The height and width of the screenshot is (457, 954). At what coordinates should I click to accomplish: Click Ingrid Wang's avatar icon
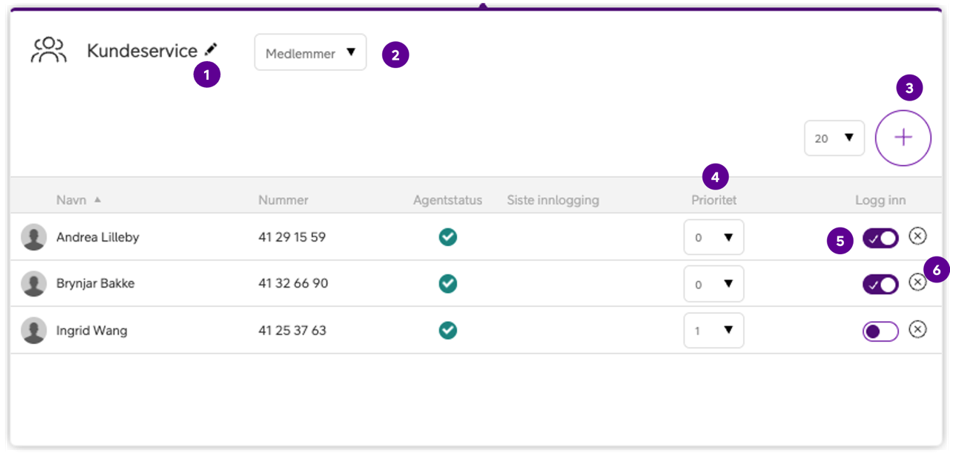(33, 330)
